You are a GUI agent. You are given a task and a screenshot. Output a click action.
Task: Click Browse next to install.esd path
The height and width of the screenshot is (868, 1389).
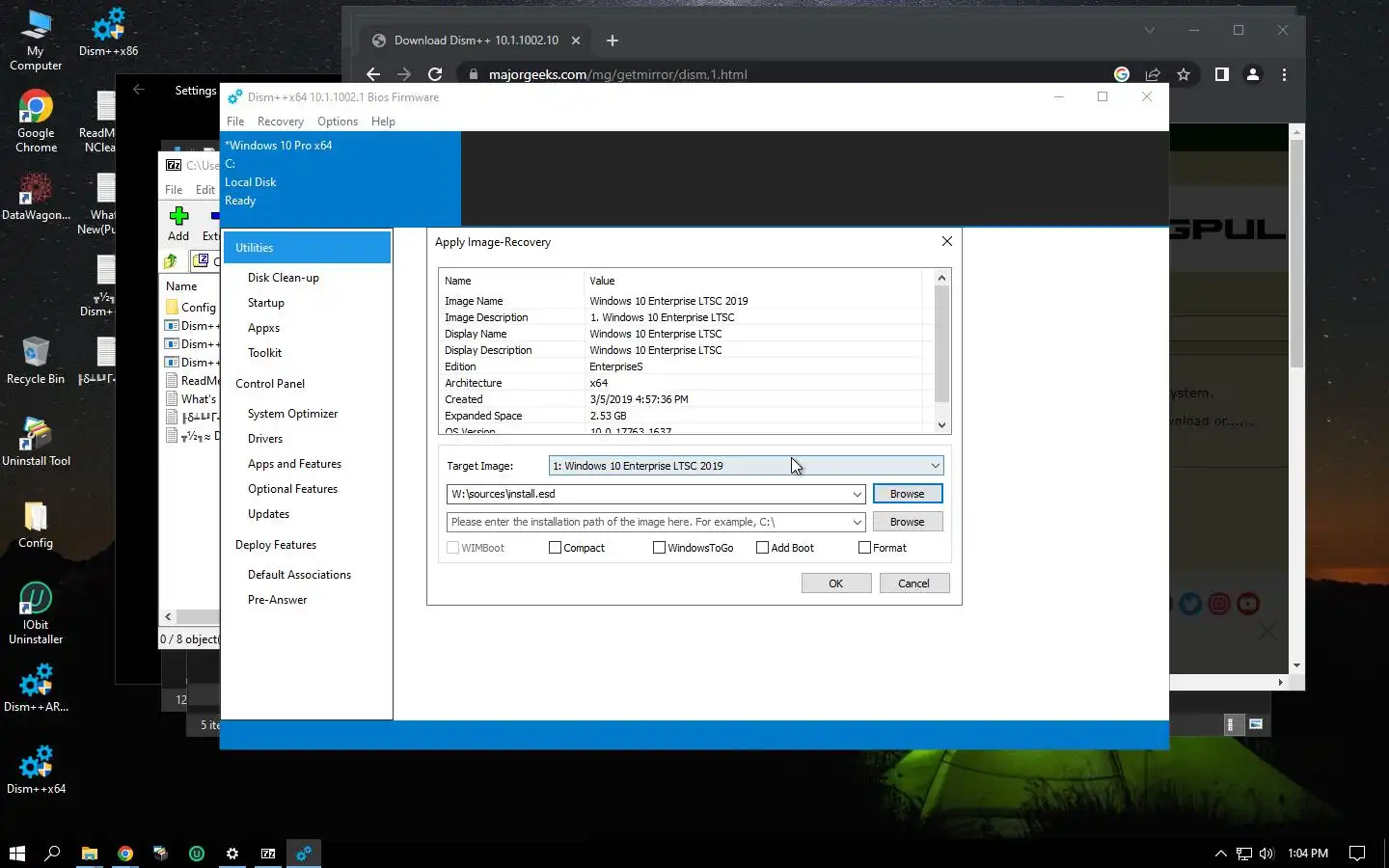click(x=908, y=494)
